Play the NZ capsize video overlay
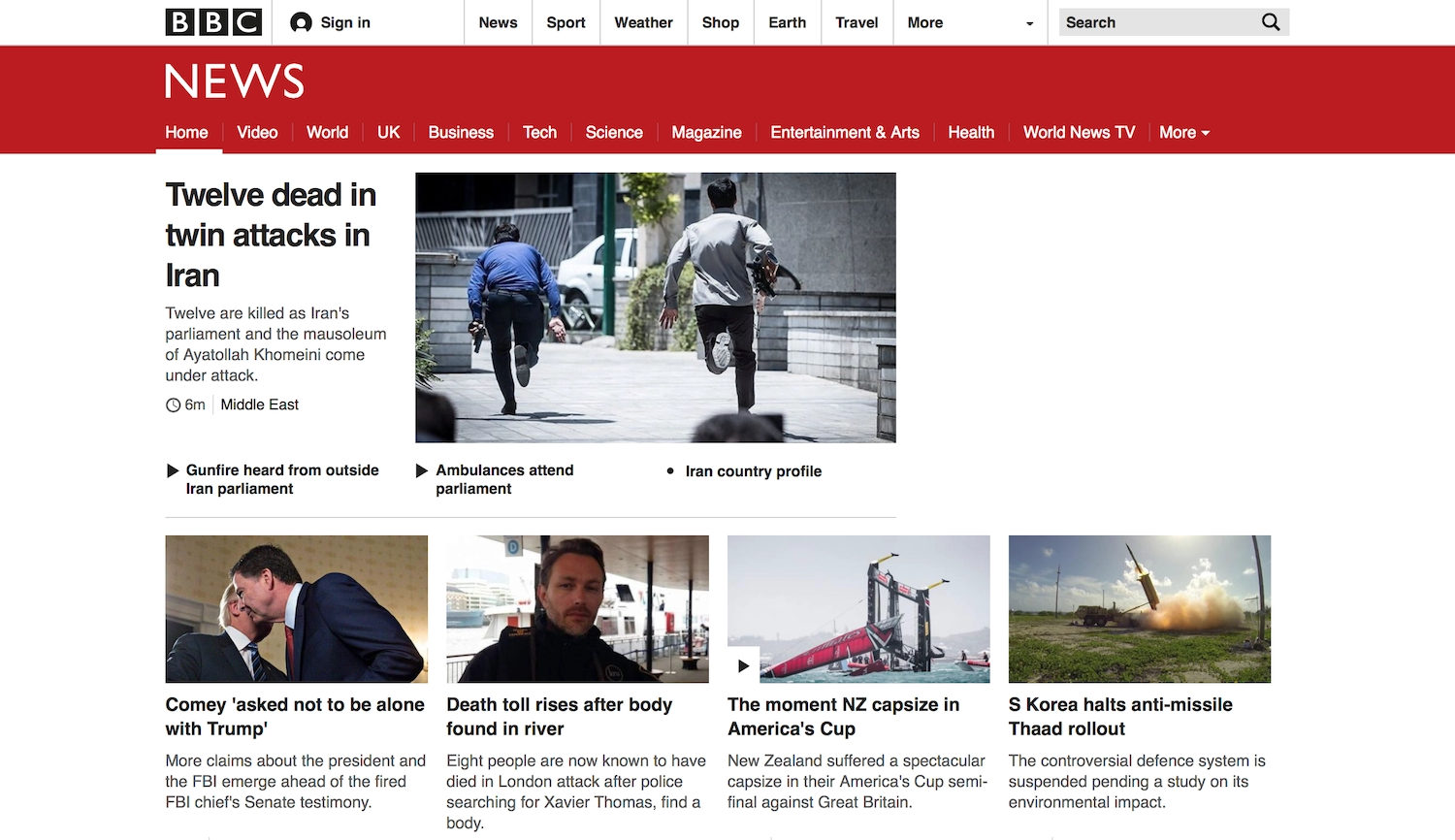This screenshot has height=840, width=1455. (743, 665)
